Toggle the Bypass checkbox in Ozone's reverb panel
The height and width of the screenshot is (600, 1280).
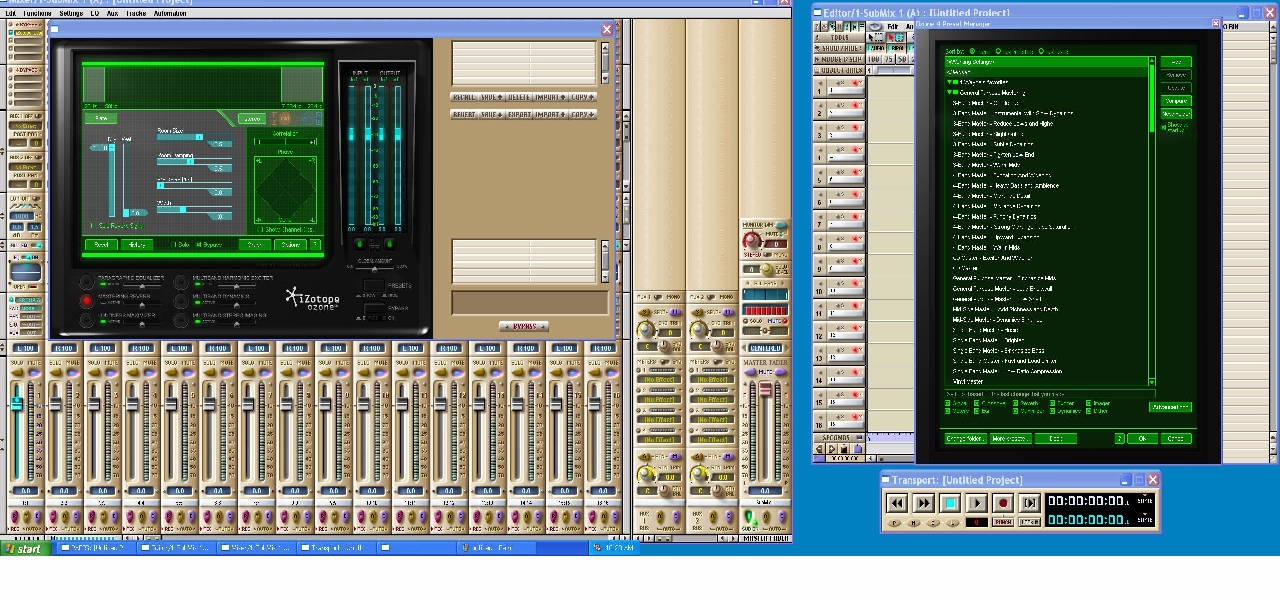[x=198, y=245]
